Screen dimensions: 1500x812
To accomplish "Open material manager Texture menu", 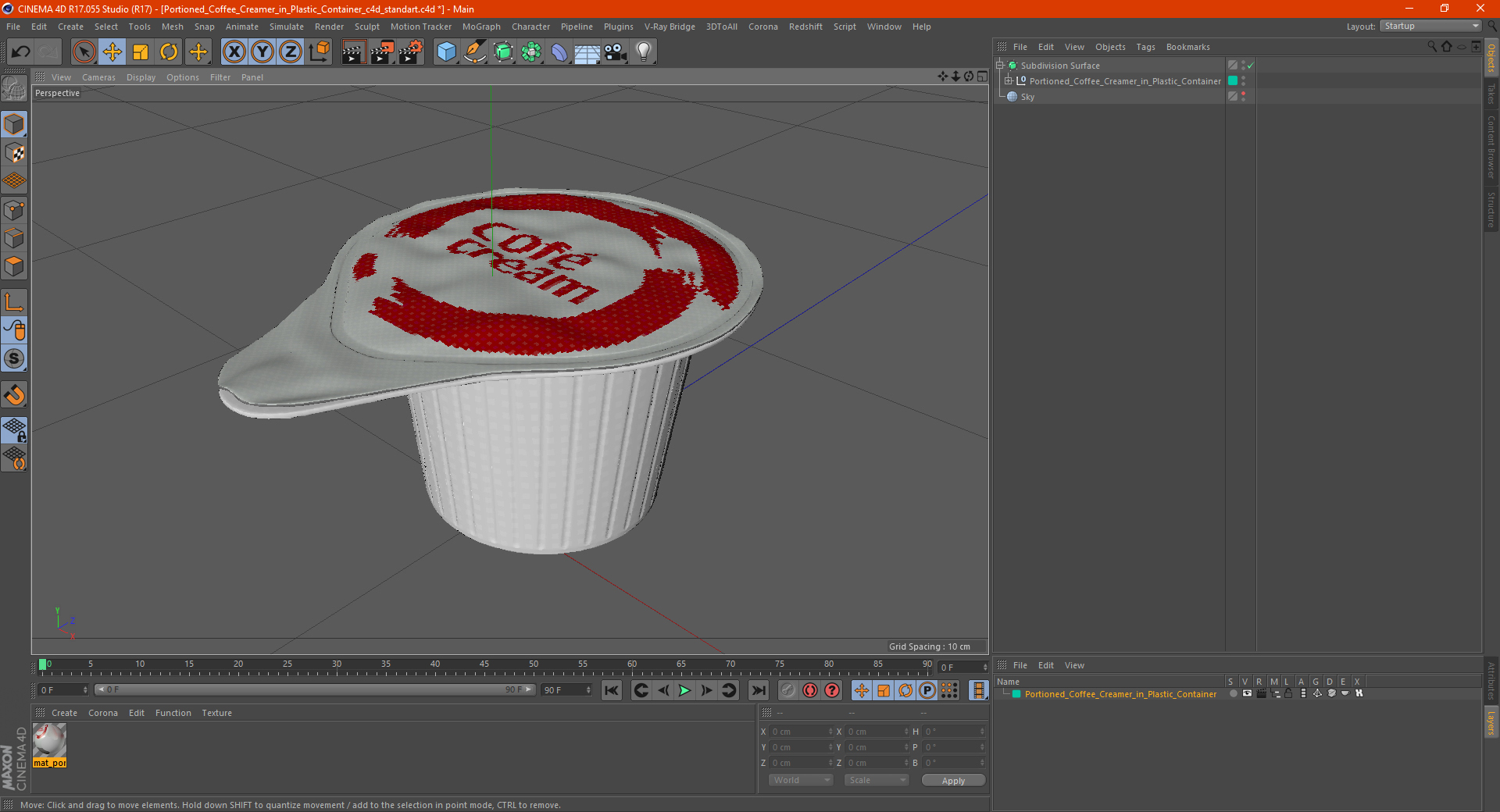I will 216,713.
